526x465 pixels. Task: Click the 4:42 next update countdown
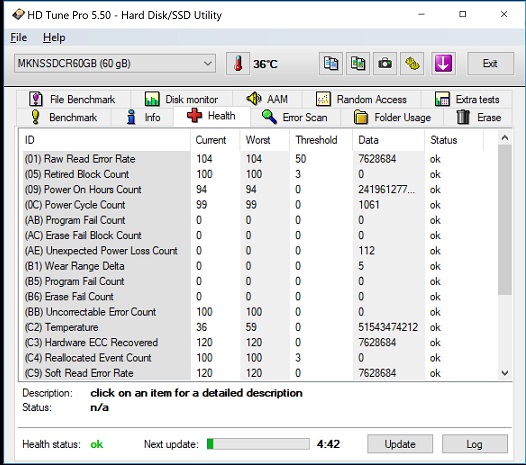click(328, 444)
